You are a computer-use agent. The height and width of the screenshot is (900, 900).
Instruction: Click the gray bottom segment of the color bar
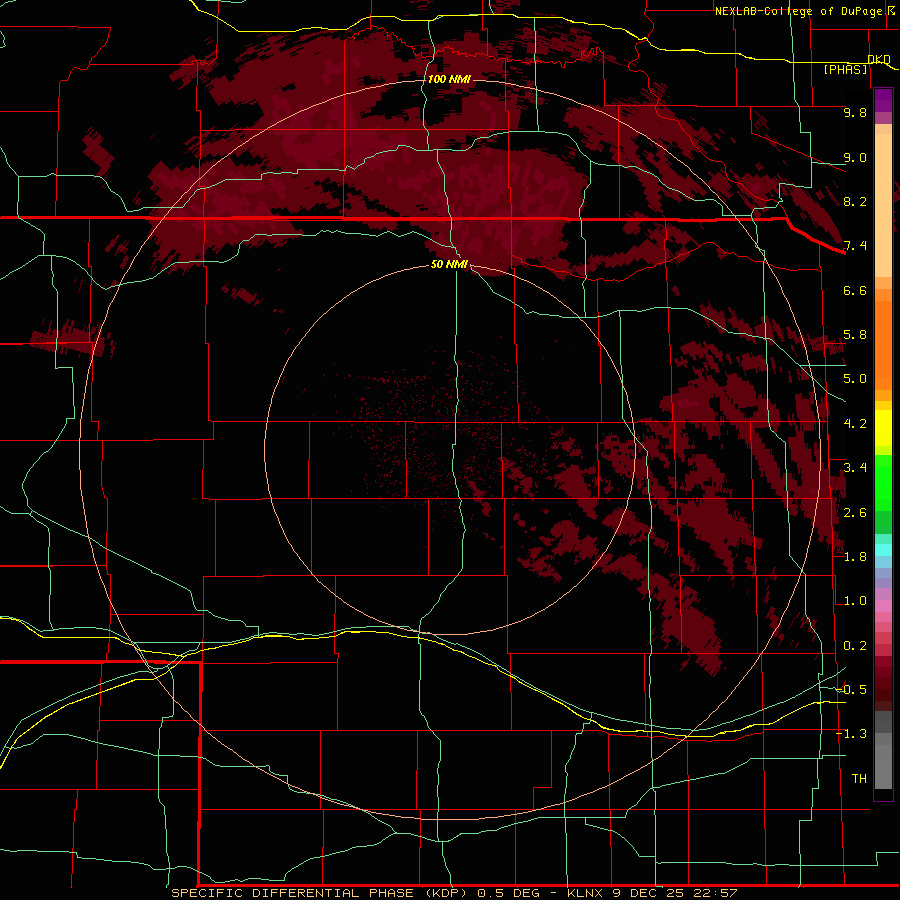coord(883,766)
